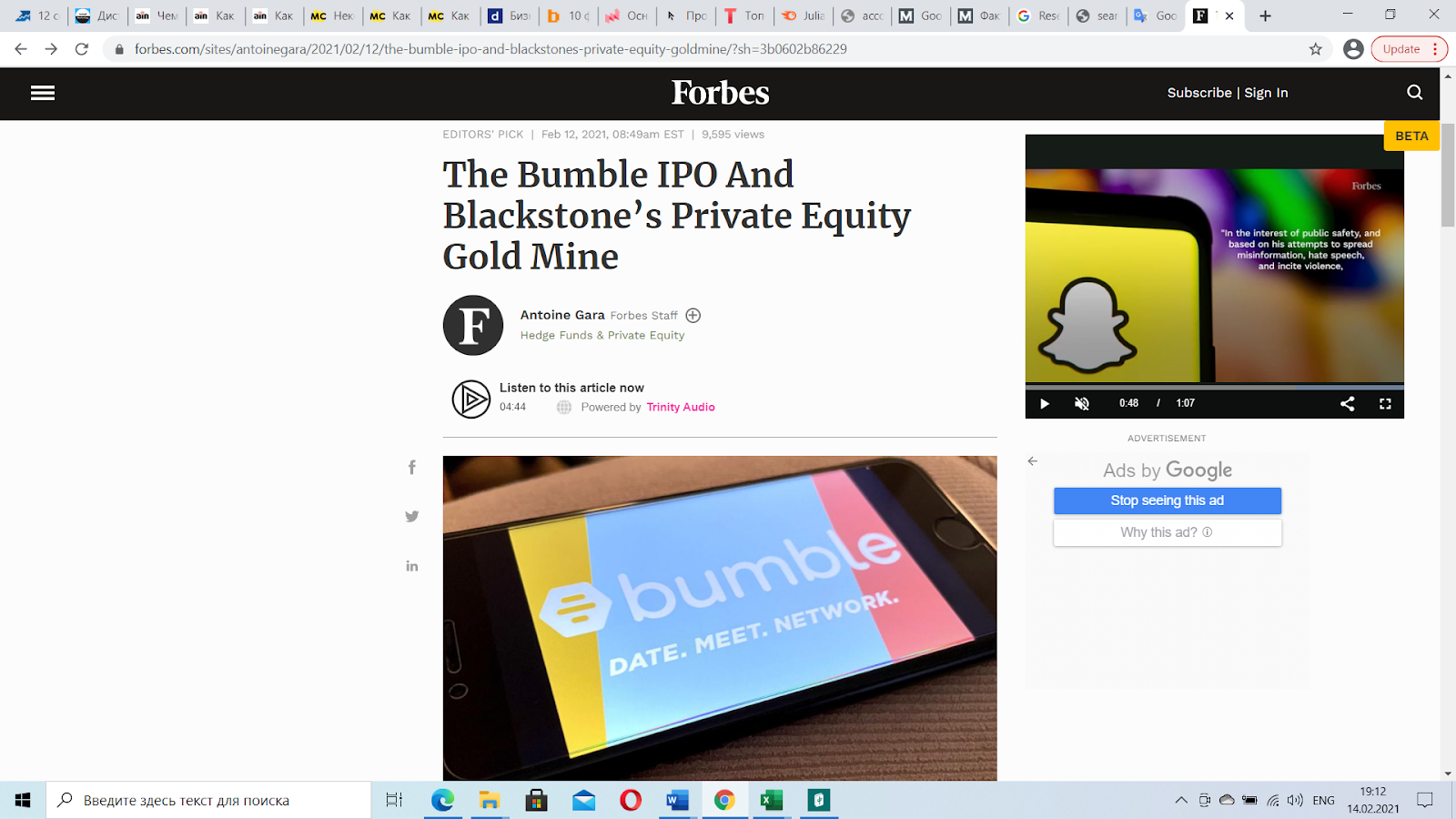Image resolution: width=1456 pixels, height=819 pixels.
Task: Click the Windows taskbar search box
Action: click(x=208, y=800)
